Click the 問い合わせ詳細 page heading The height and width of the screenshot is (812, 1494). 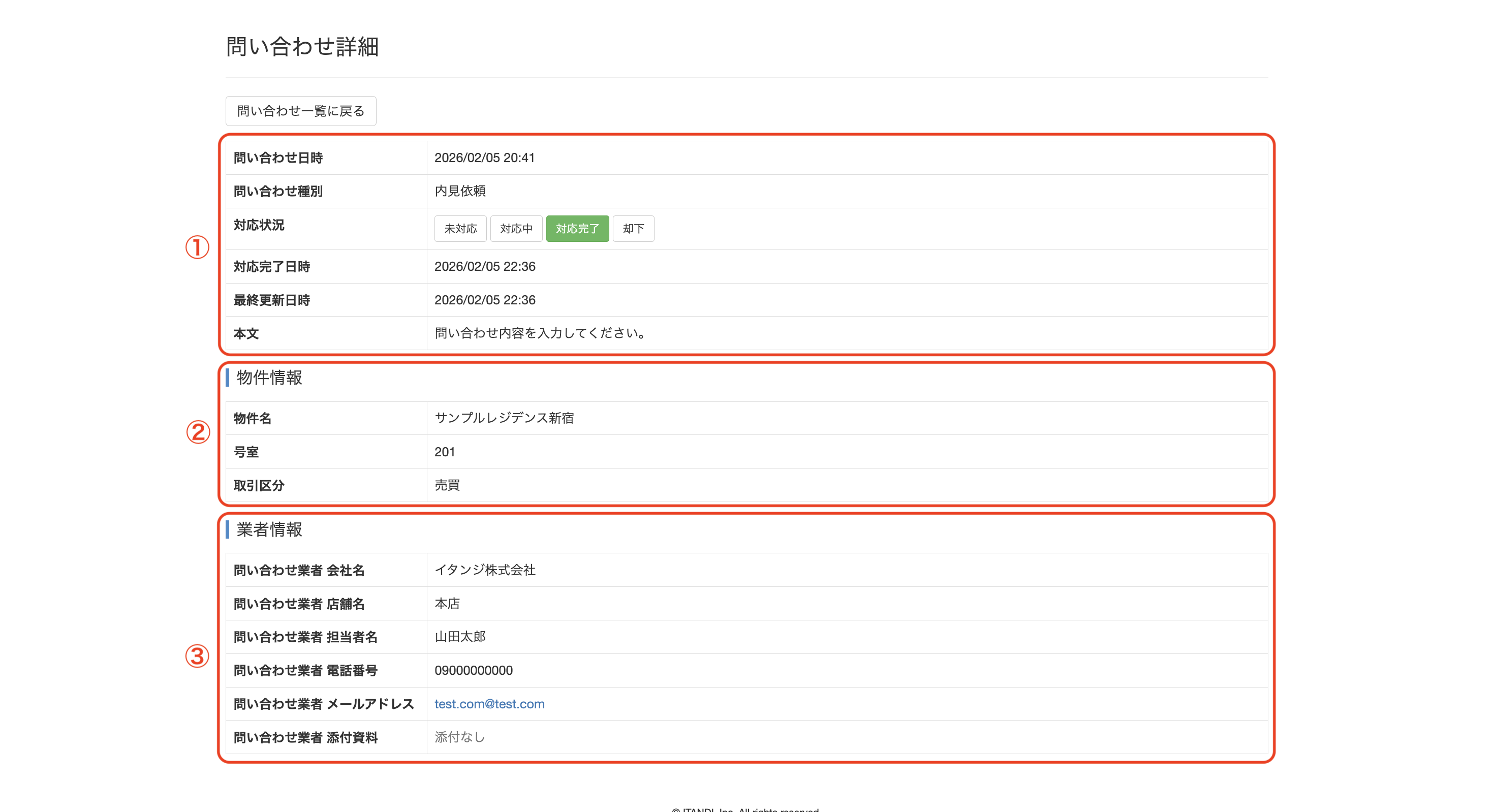302,46
